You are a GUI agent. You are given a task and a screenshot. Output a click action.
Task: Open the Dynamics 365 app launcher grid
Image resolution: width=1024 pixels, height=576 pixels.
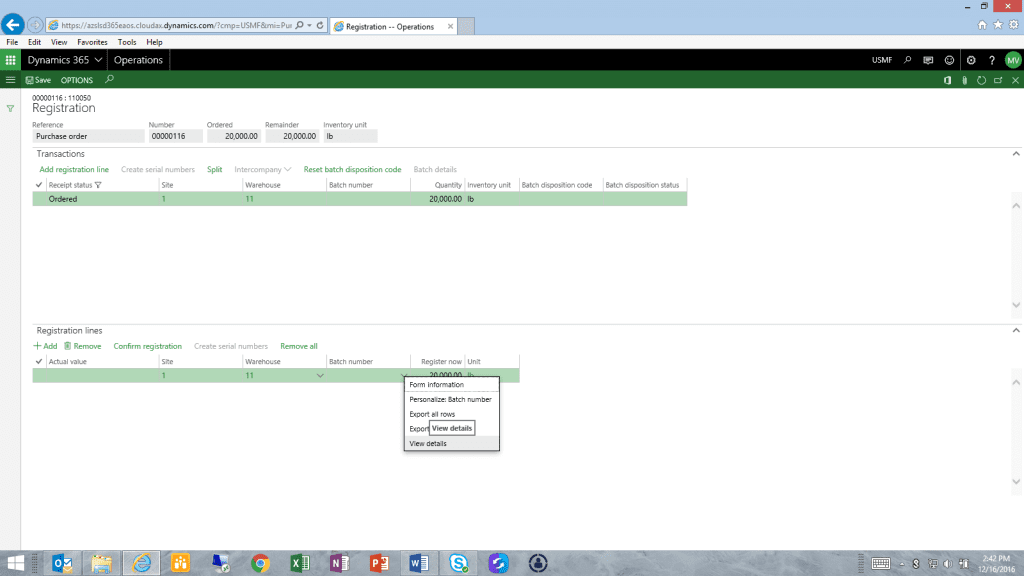coord(11,60)
